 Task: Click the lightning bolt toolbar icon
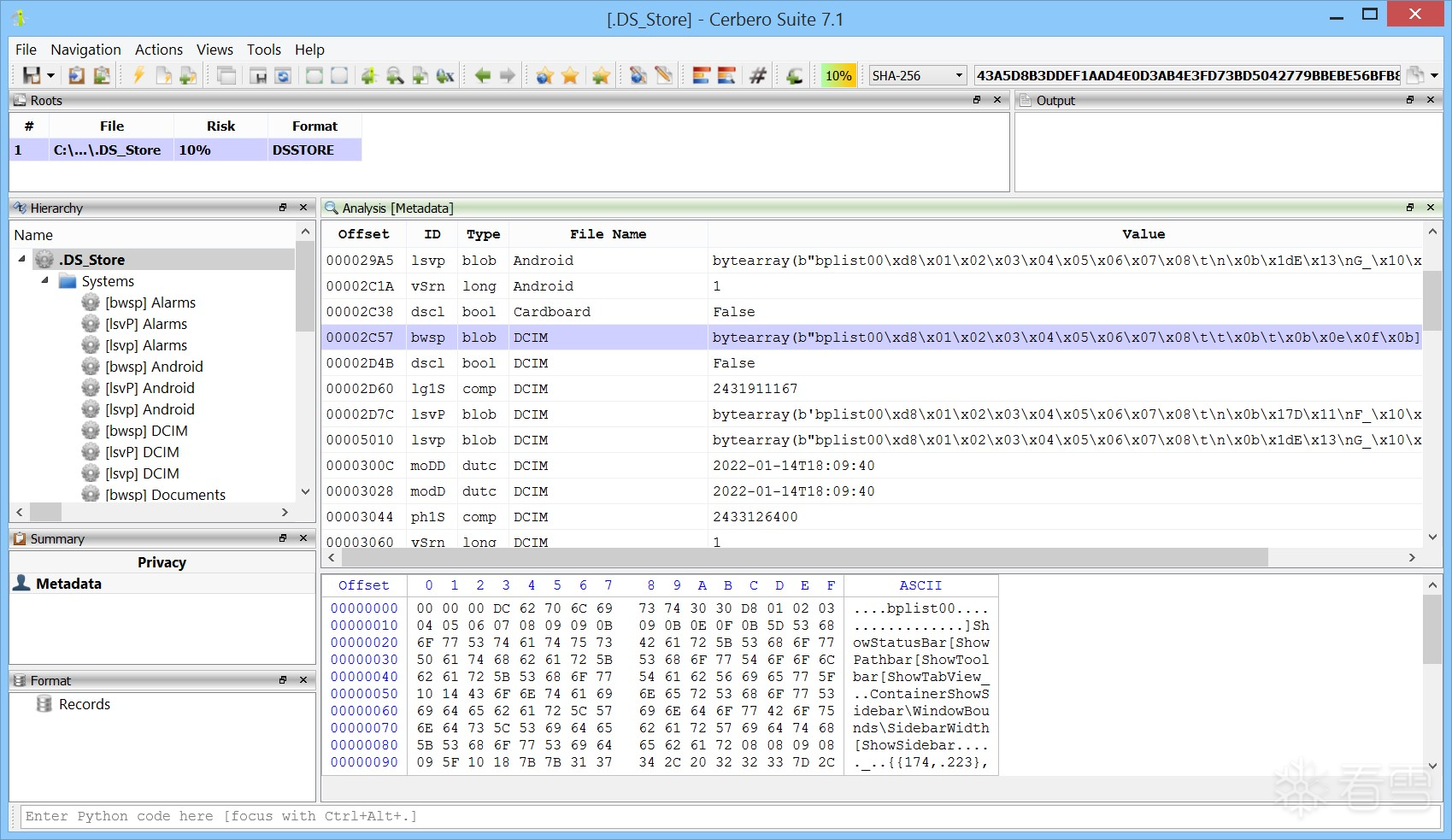138,76
